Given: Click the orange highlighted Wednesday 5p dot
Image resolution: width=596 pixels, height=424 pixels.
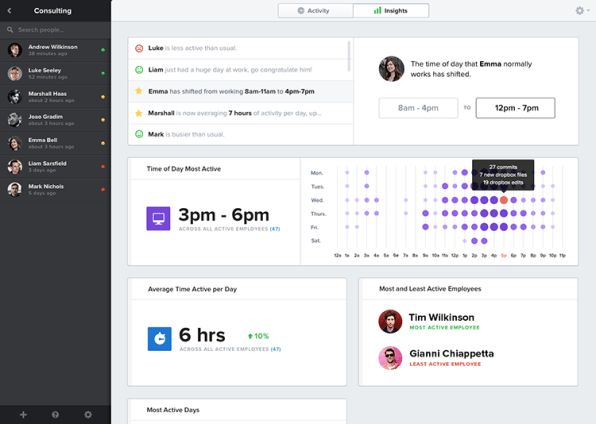Looking at the screenshot, I should coord(504,200).
